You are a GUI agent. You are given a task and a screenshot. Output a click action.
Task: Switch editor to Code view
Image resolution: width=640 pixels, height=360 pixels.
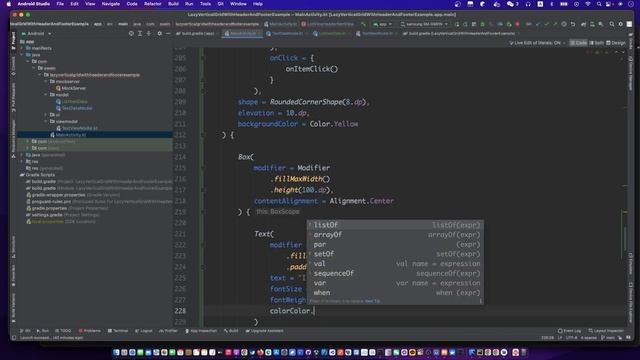pyautogui.click(x=578, y=43)
